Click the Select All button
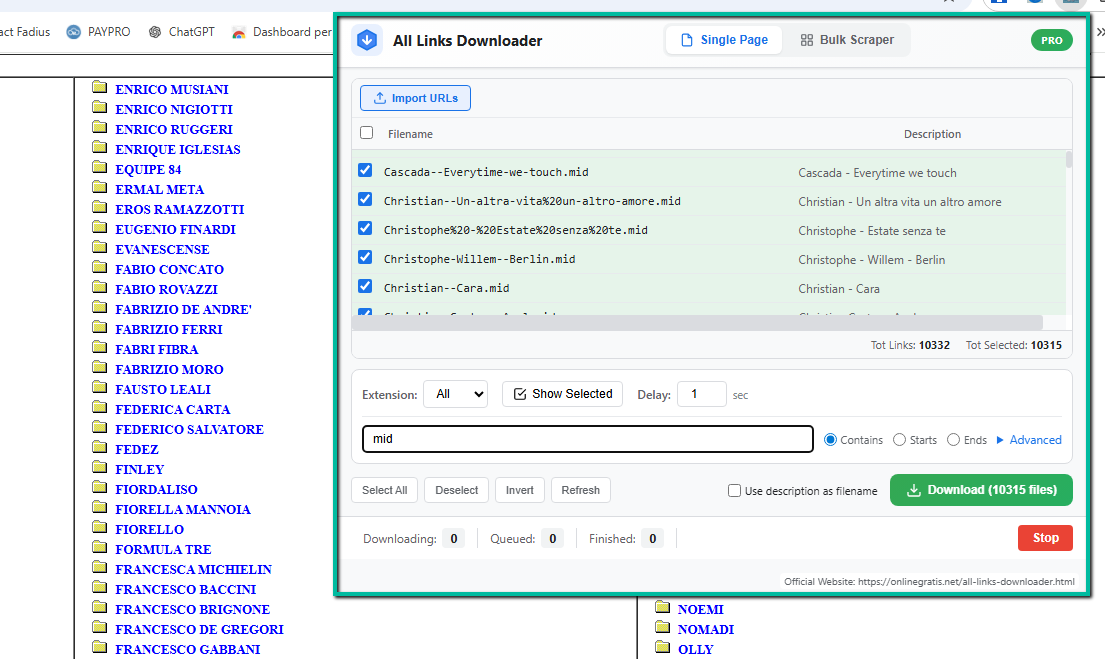1105x659 pixels. [385, 490]
